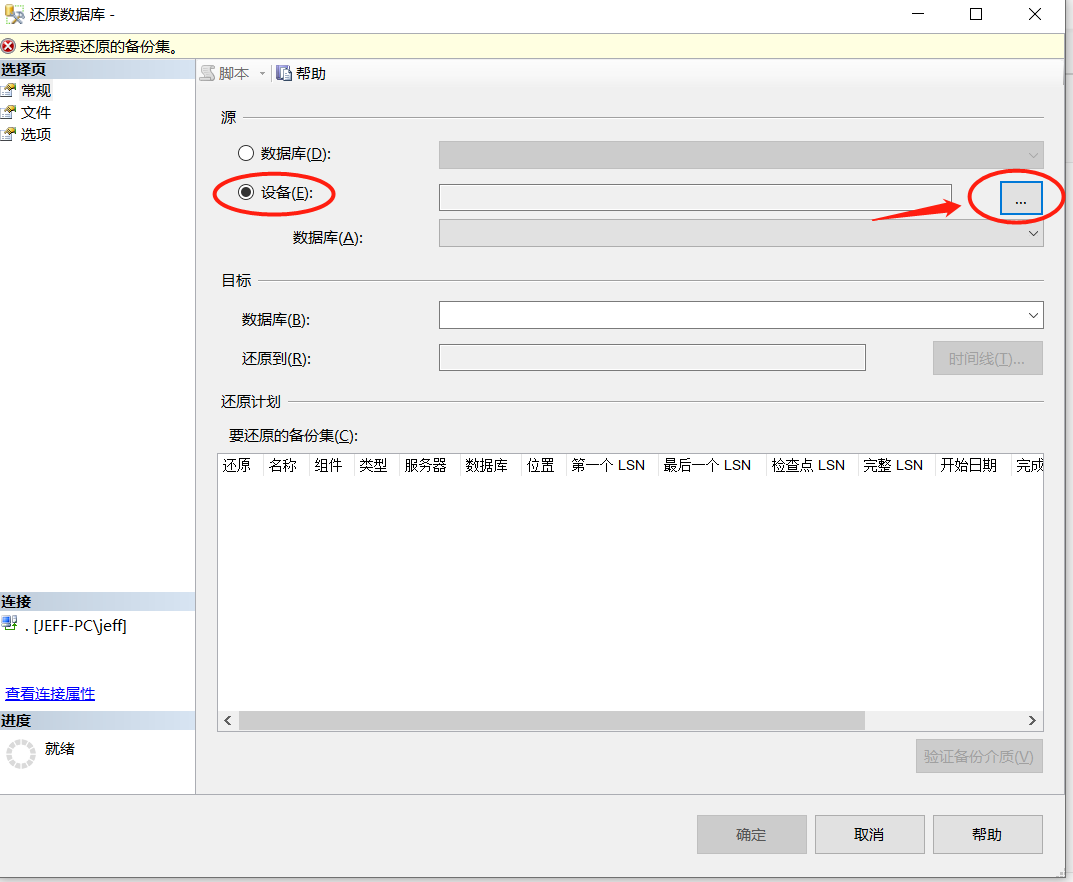The height and width of the screenshot is (882, 1073).
Task: Click the 确定 button
Action: 751,834
